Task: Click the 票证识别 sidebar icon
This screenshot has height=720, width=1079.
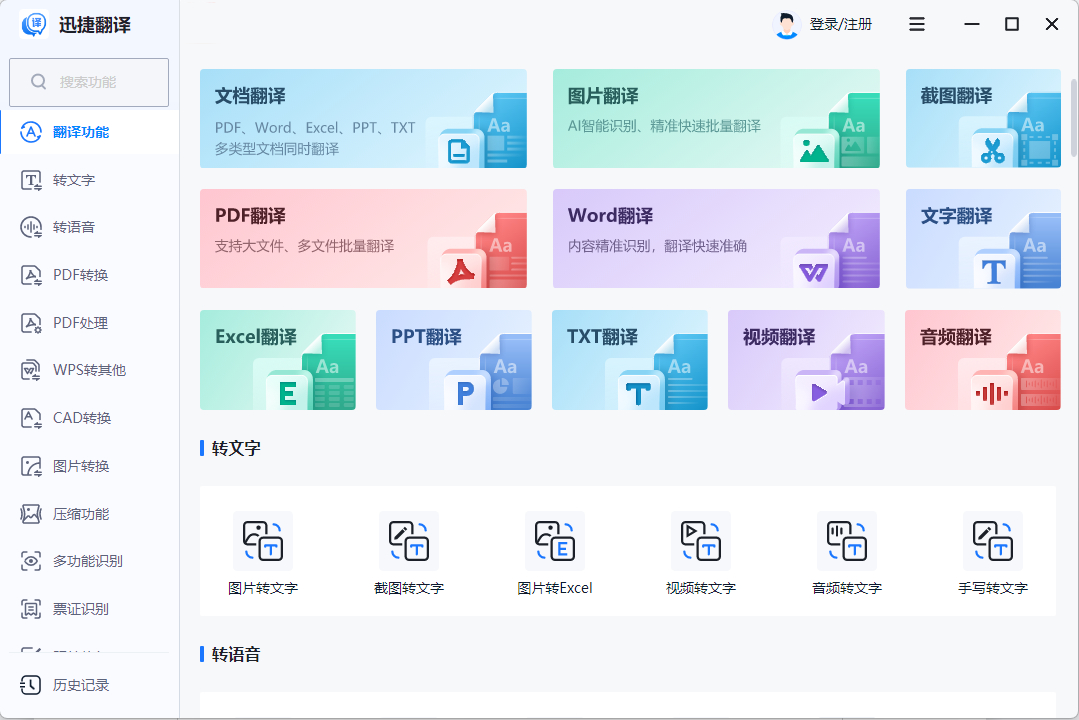Action: (x=31, y=609)
